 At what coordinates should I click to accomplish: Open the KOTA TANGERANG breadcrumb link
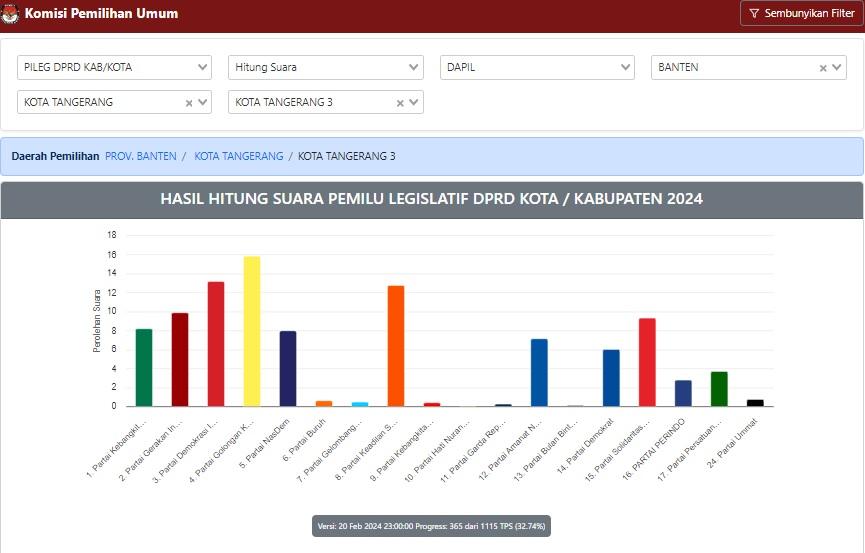(x=239, y=156)
